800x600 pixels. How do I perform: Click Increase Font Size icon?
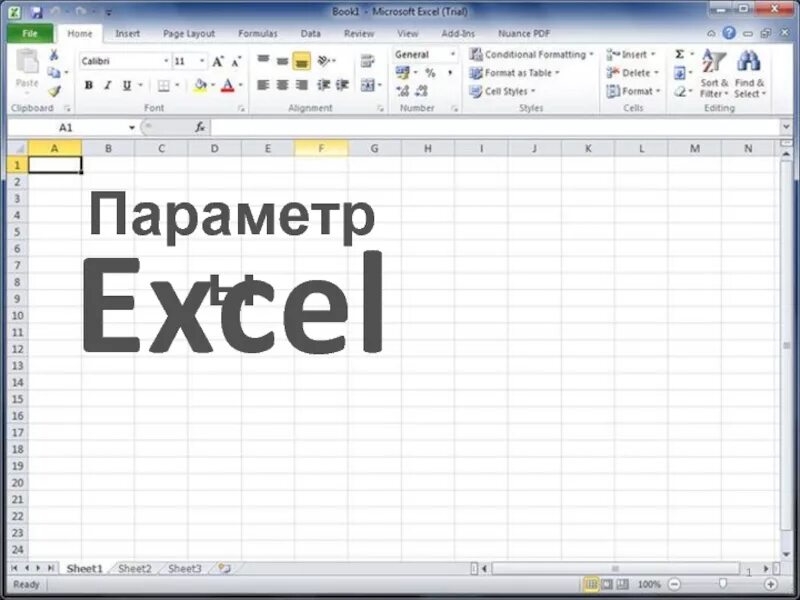[217, 62]
